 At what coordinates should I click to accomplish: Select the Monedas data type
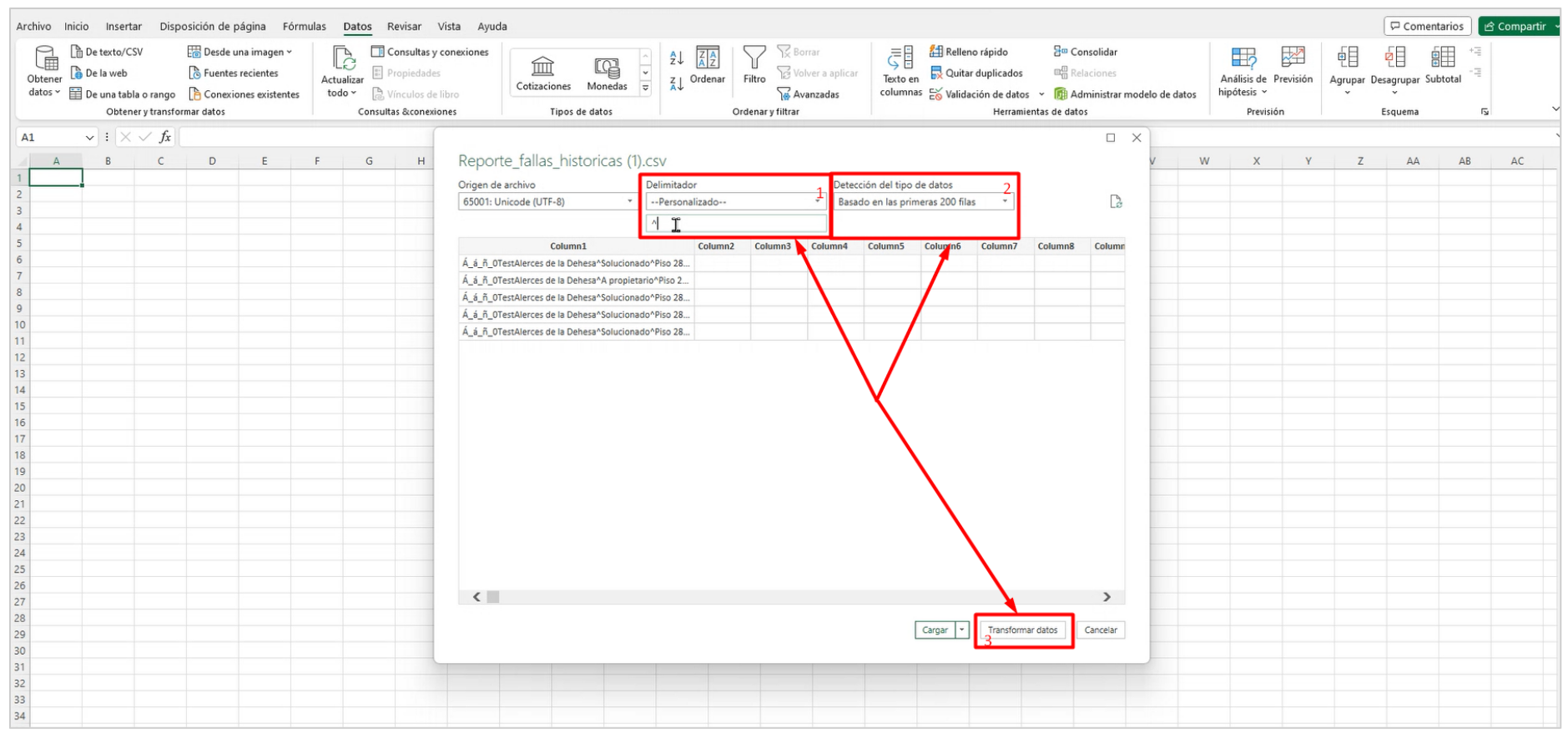pos(607,73)
